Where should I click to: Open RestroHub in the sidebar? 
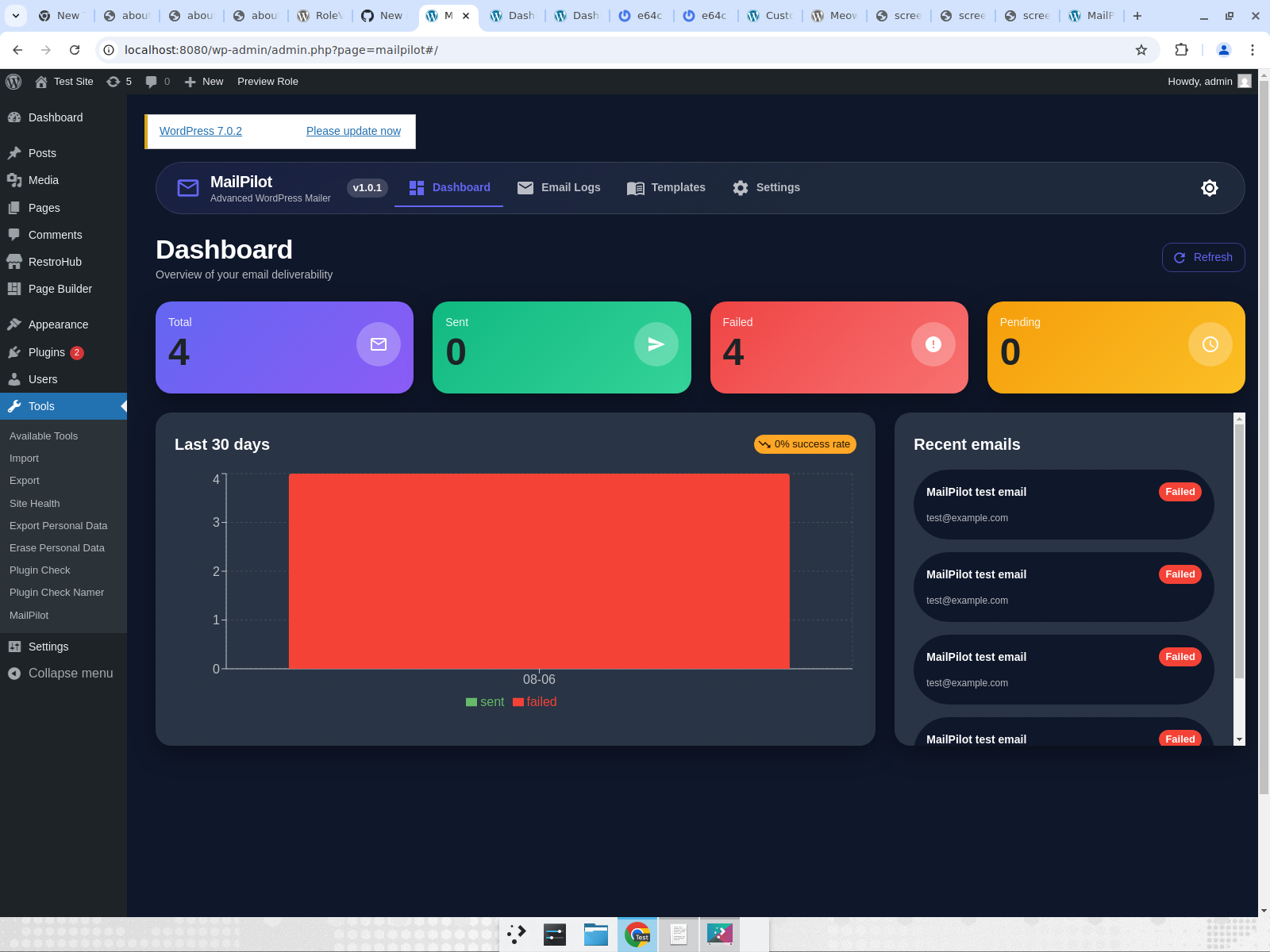coord(63,262)
